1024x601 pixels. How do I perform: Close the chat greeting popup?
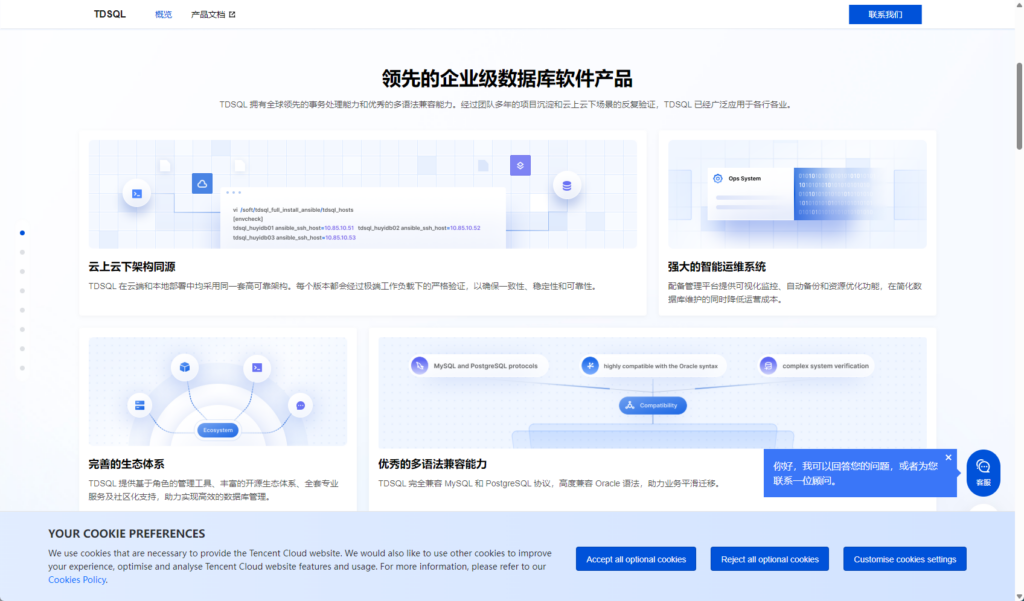[949, 457]
